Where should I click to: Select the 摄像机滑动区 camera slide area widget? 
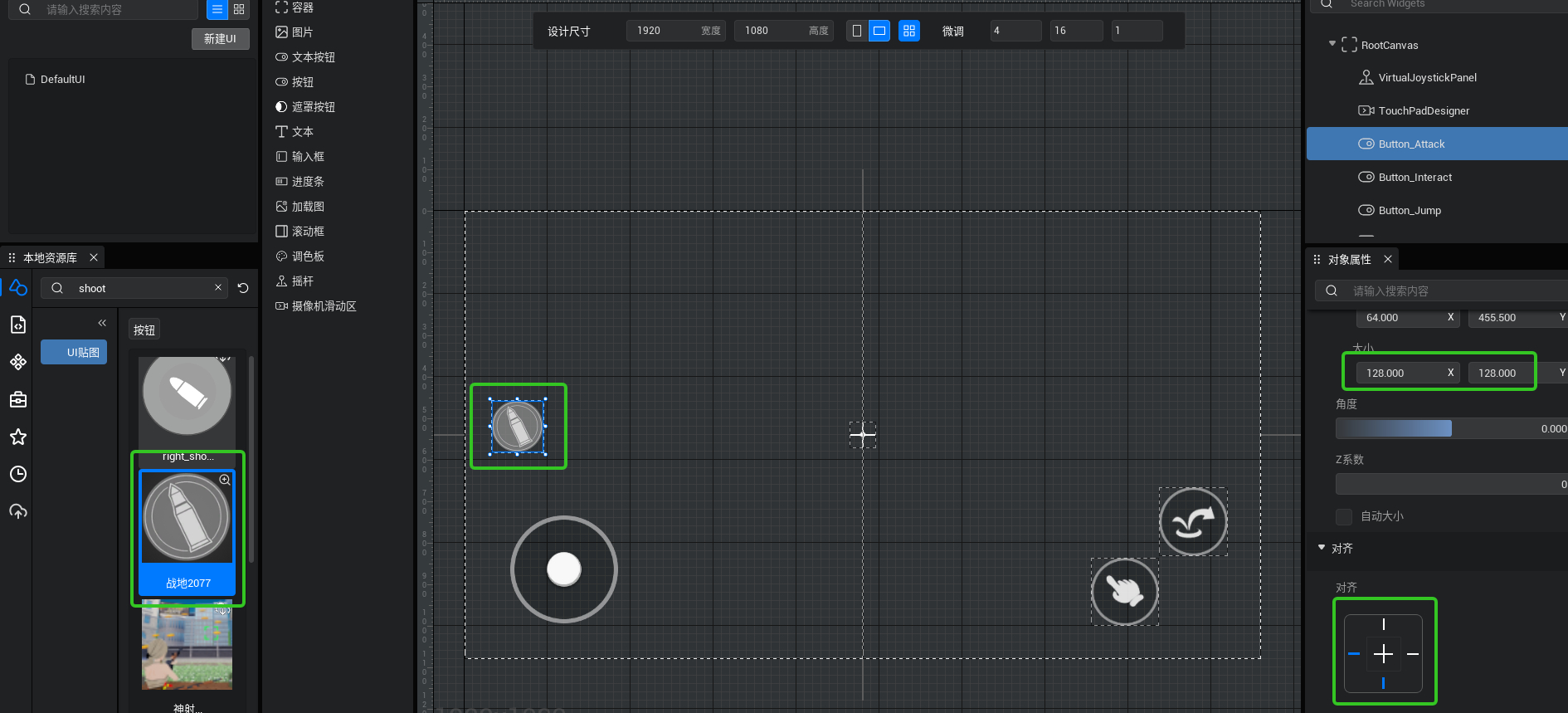(316, 306)
